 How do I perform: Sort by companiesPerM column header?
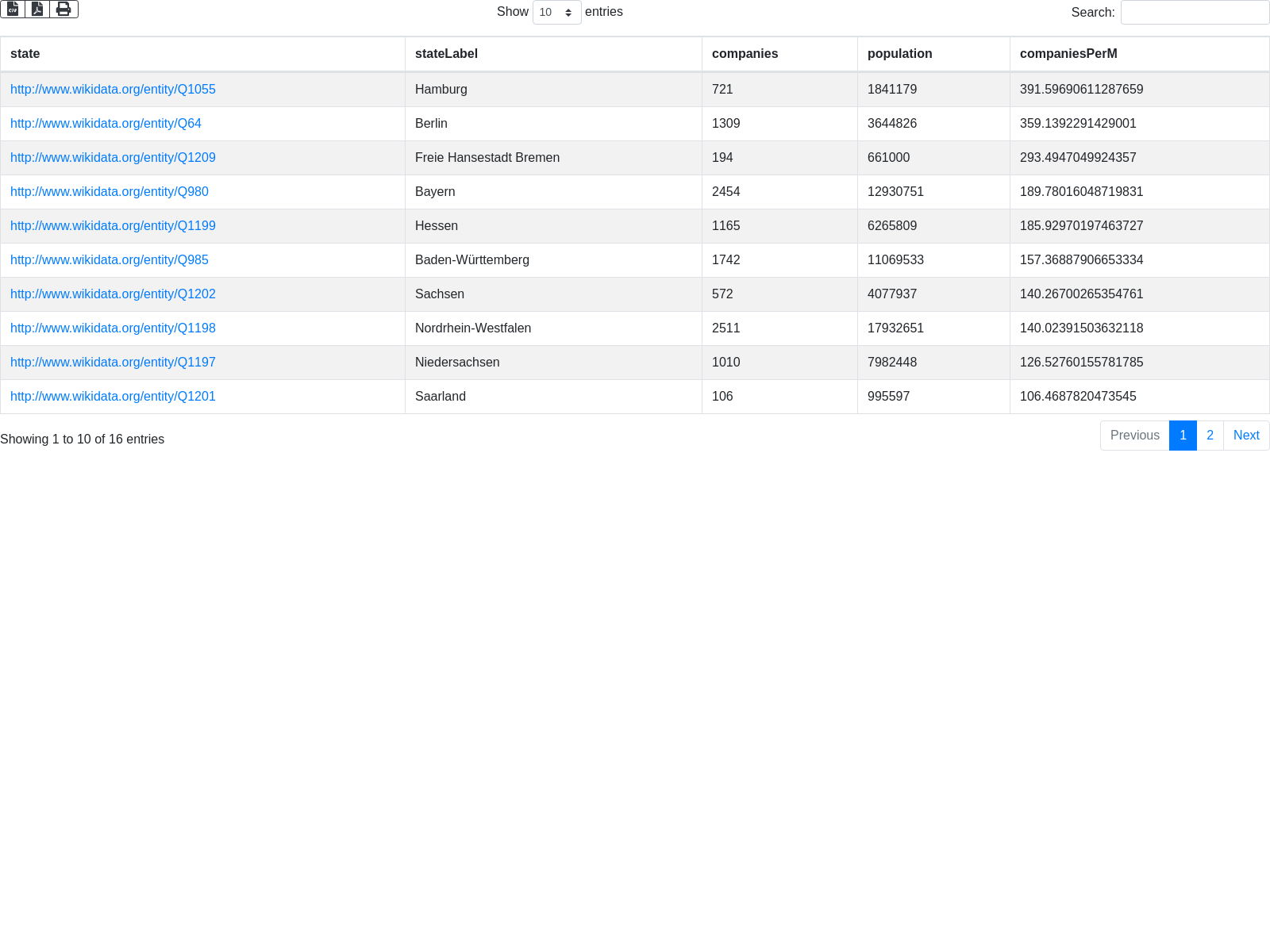click(x=1068, y=54)
